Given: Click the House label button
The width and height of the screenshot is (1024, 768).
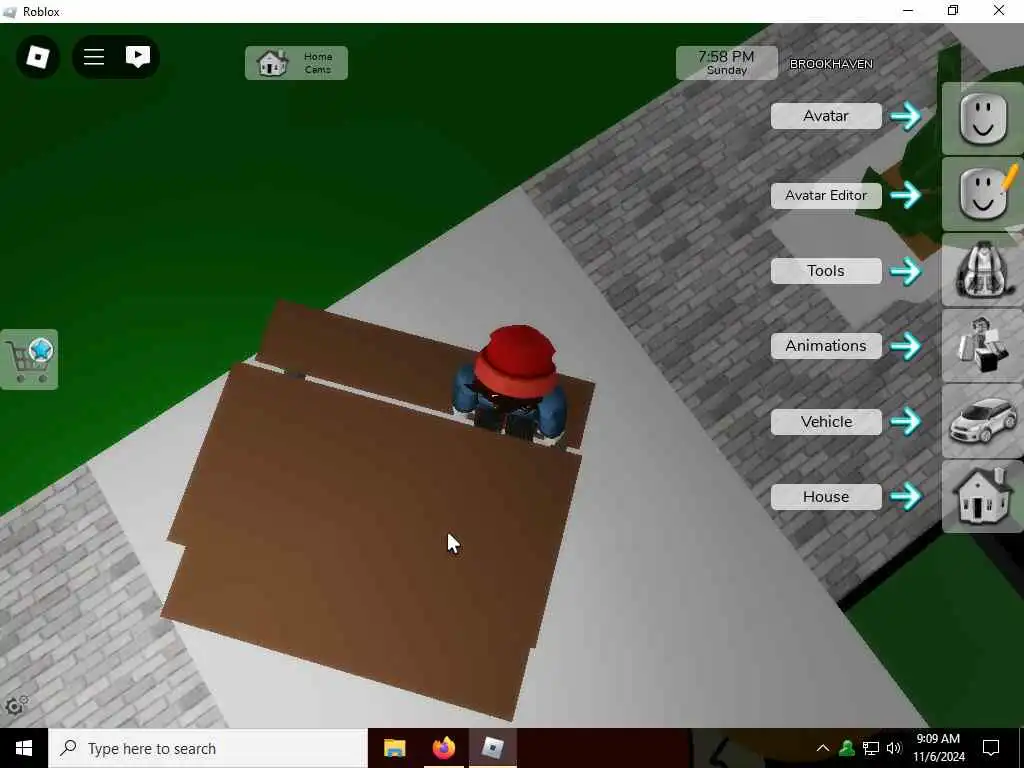Looking at the screenshot, I should [826, 497].
